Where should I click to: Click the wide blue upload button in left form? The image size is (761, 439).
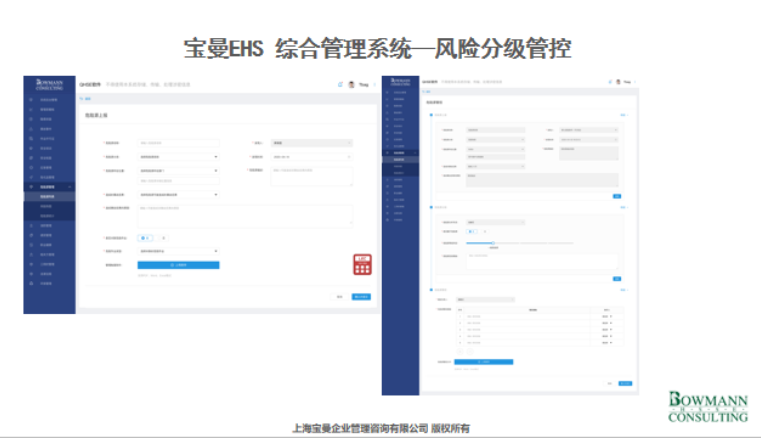pos(178,265)
